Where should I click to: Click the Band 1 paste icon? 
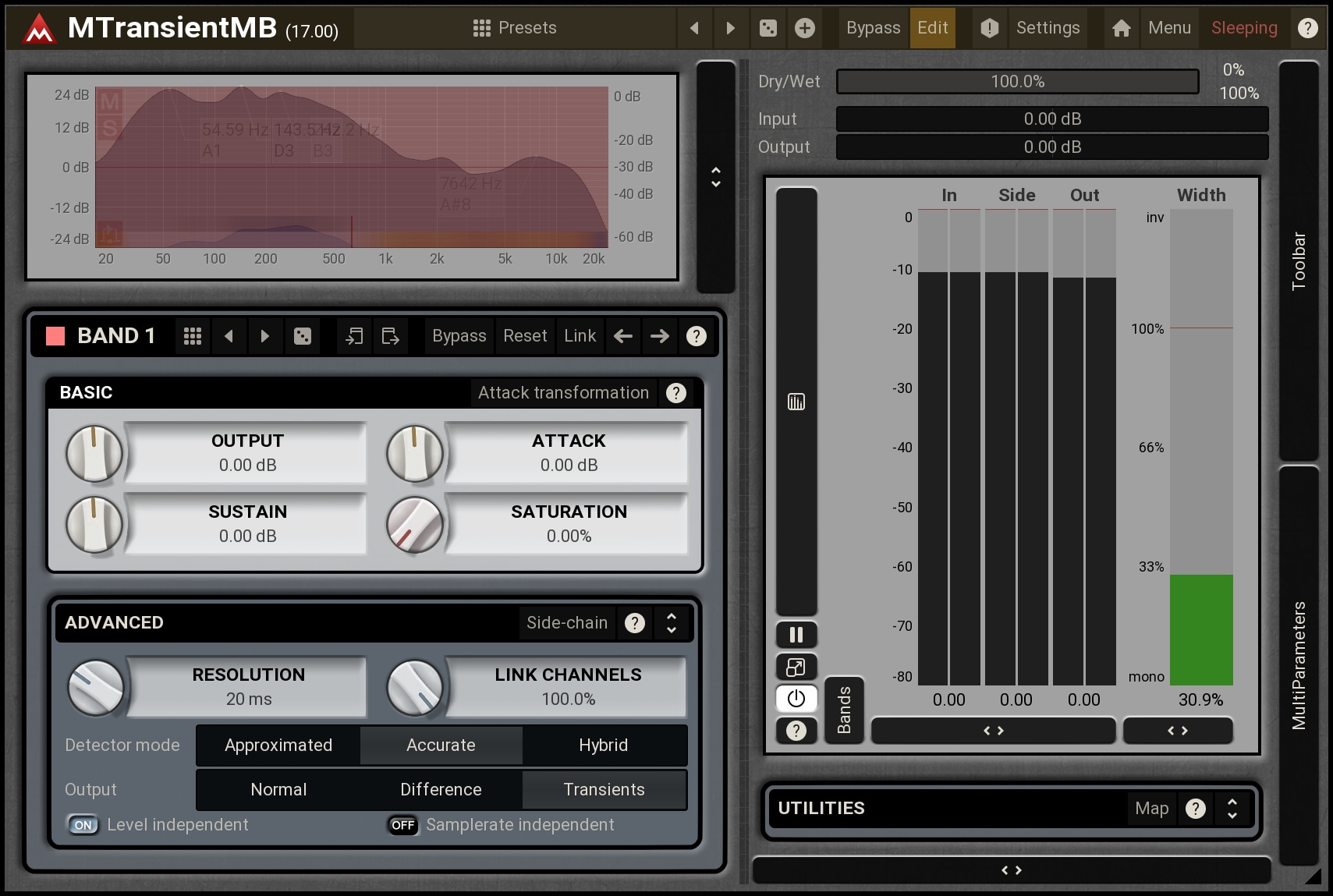point(390,336)
